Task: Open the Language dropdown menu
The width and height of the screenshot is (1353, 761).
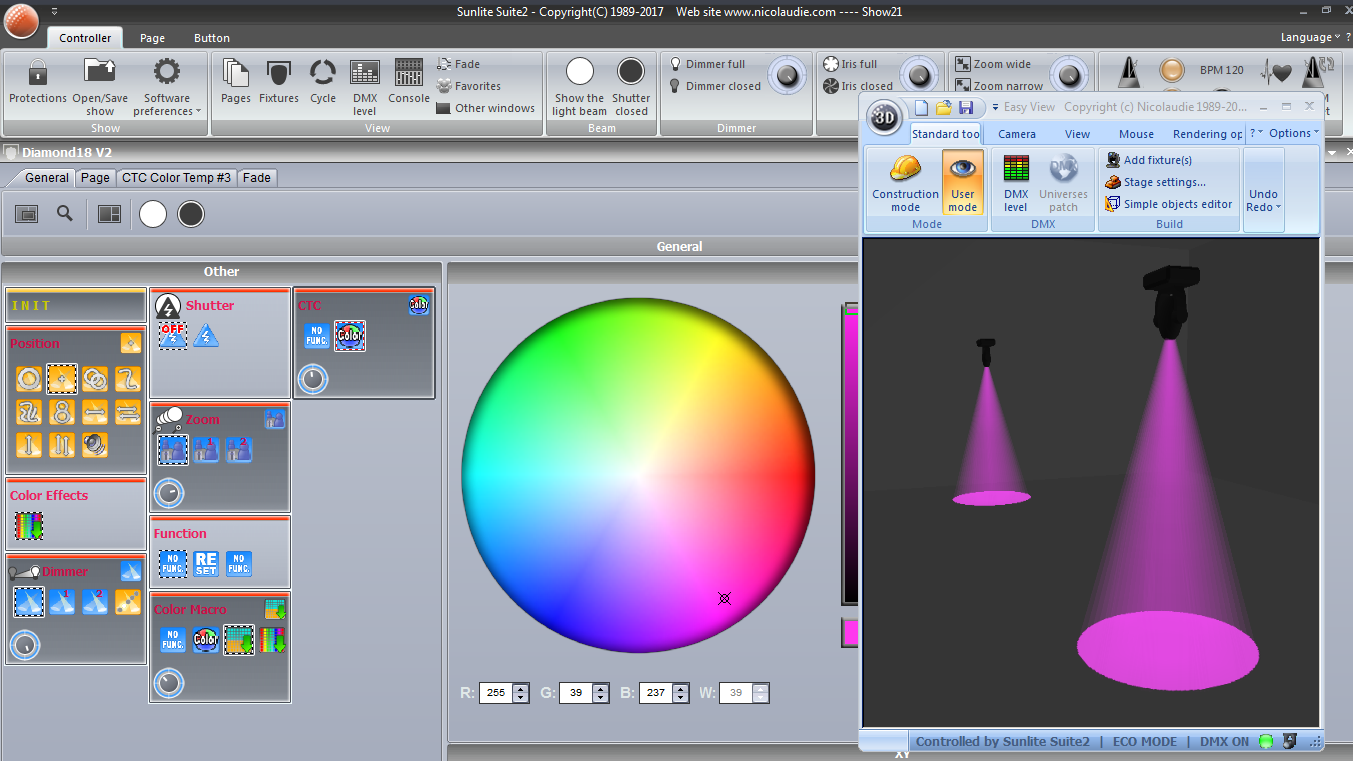Action: point(1310,38)
